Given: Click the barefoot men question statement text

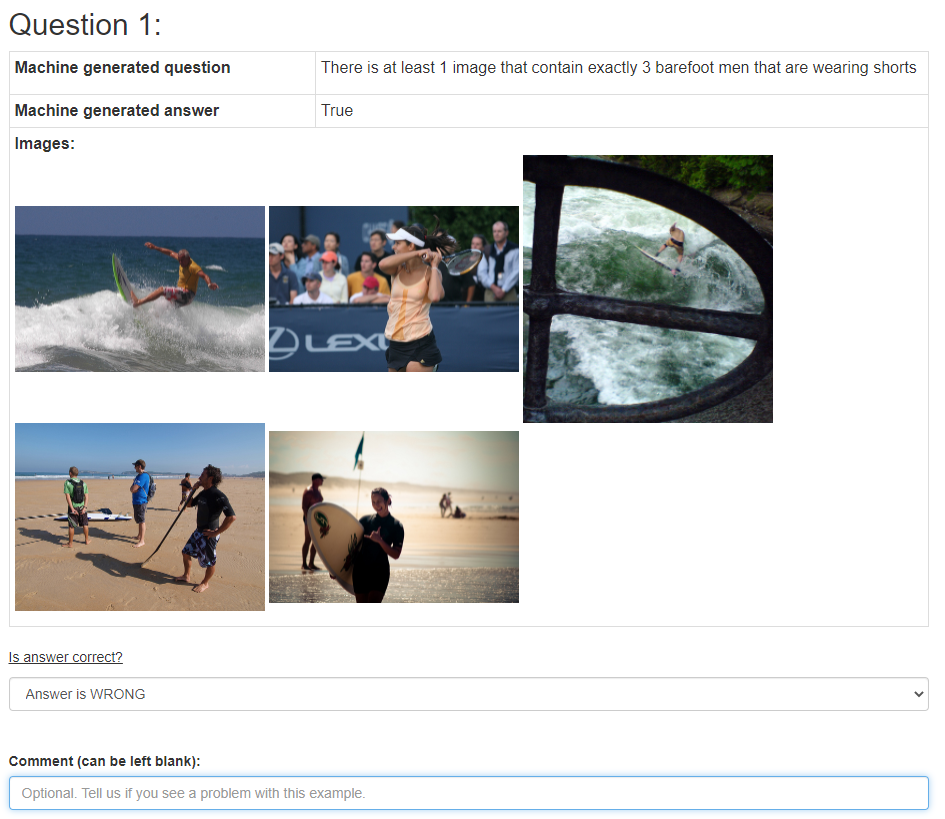Looking at the screenshot, I should click(618, 67).
